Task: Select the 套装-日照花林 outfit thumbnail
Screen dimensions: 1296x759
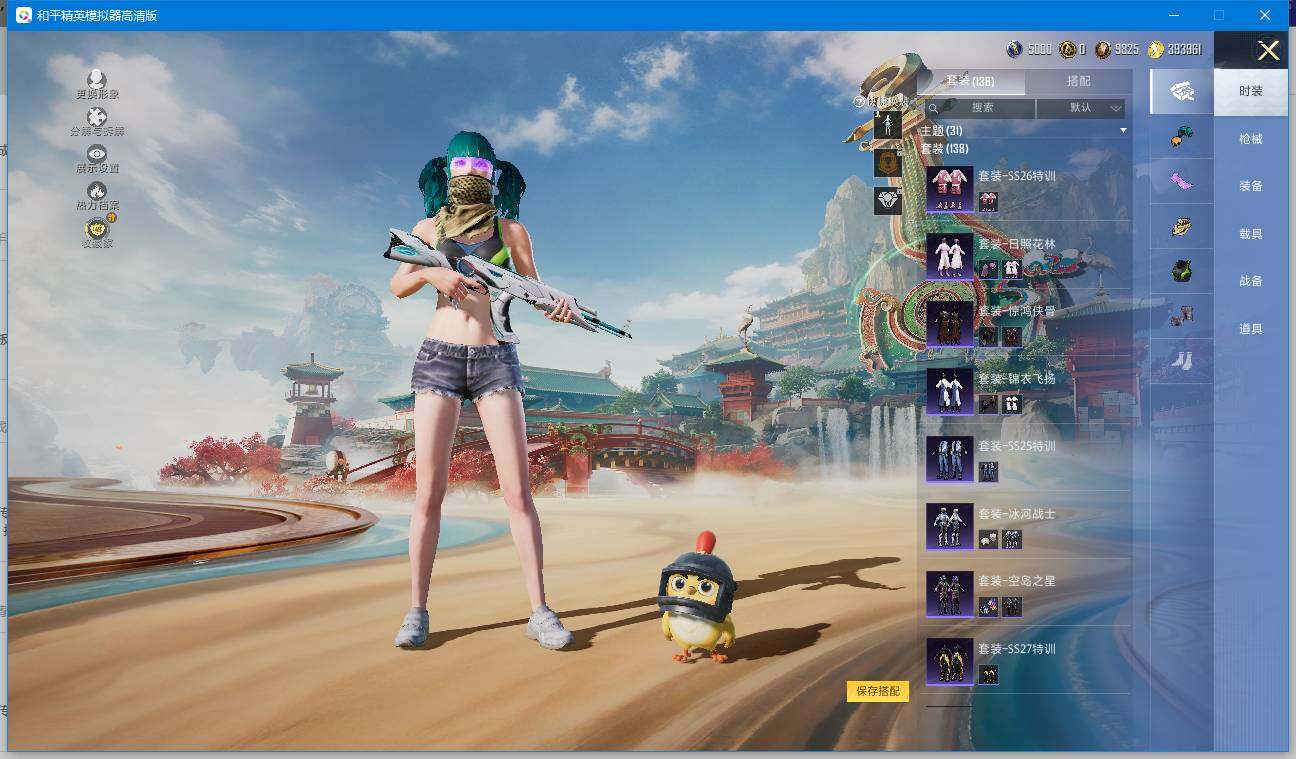Action: 950,256
